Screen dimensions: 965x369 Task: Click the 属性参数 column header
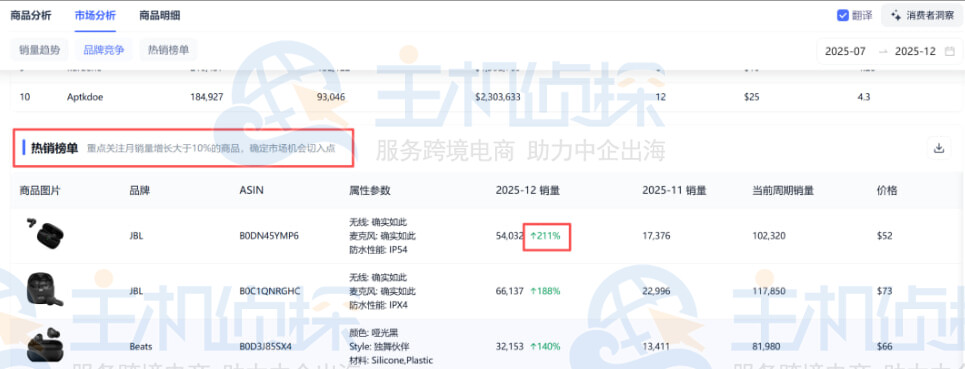pyautogui.click(x=370, y=191)
